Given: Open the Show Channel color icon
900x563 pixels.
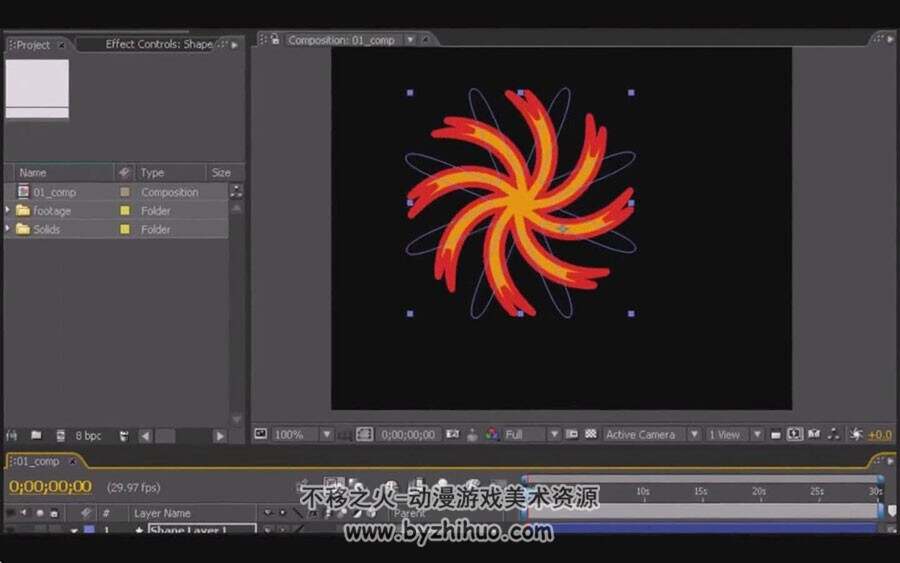Looking at the screenshot, I should pos(491,434).
